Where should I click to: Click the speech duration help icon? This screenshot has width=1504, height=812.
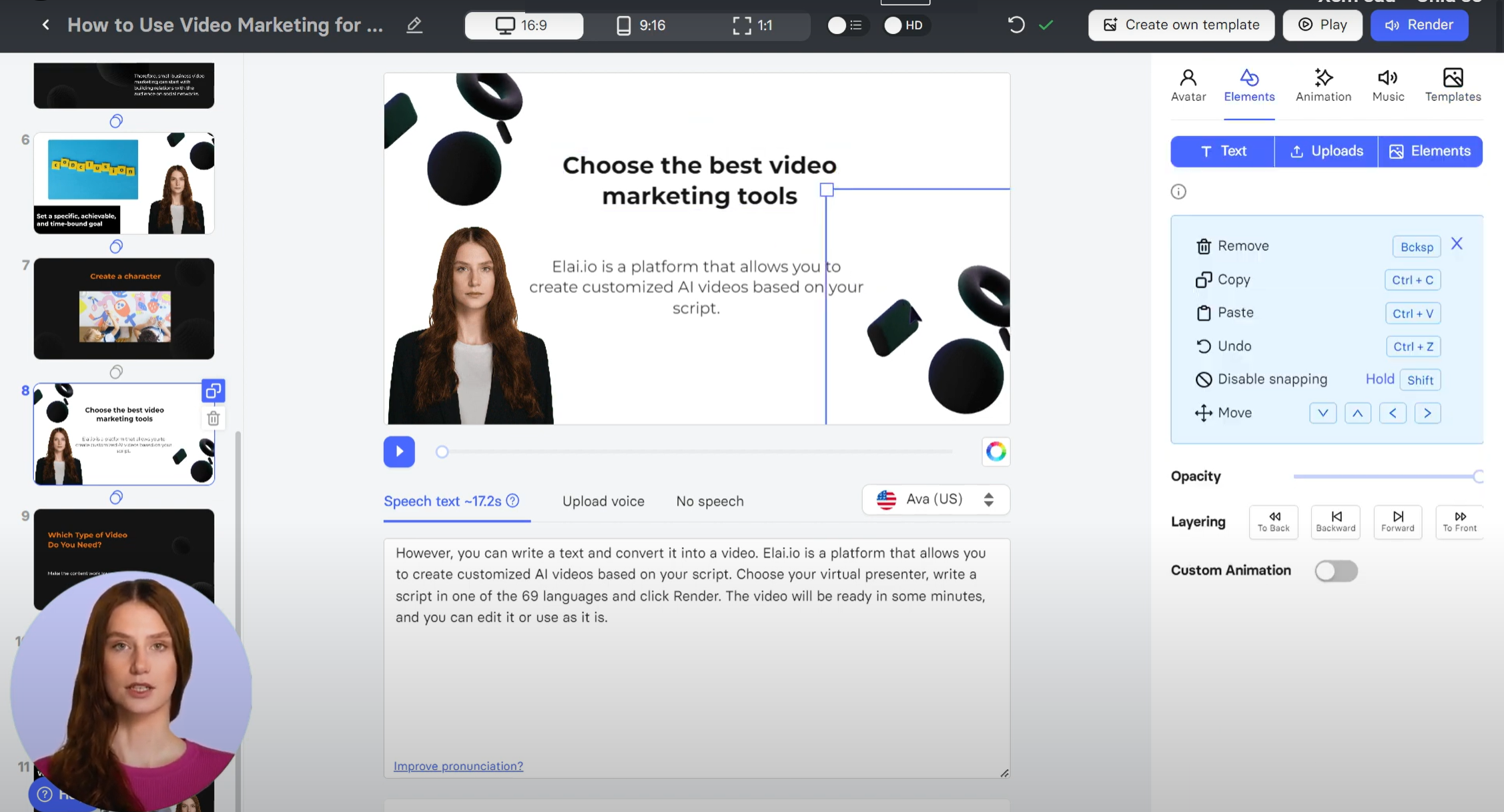512,500
